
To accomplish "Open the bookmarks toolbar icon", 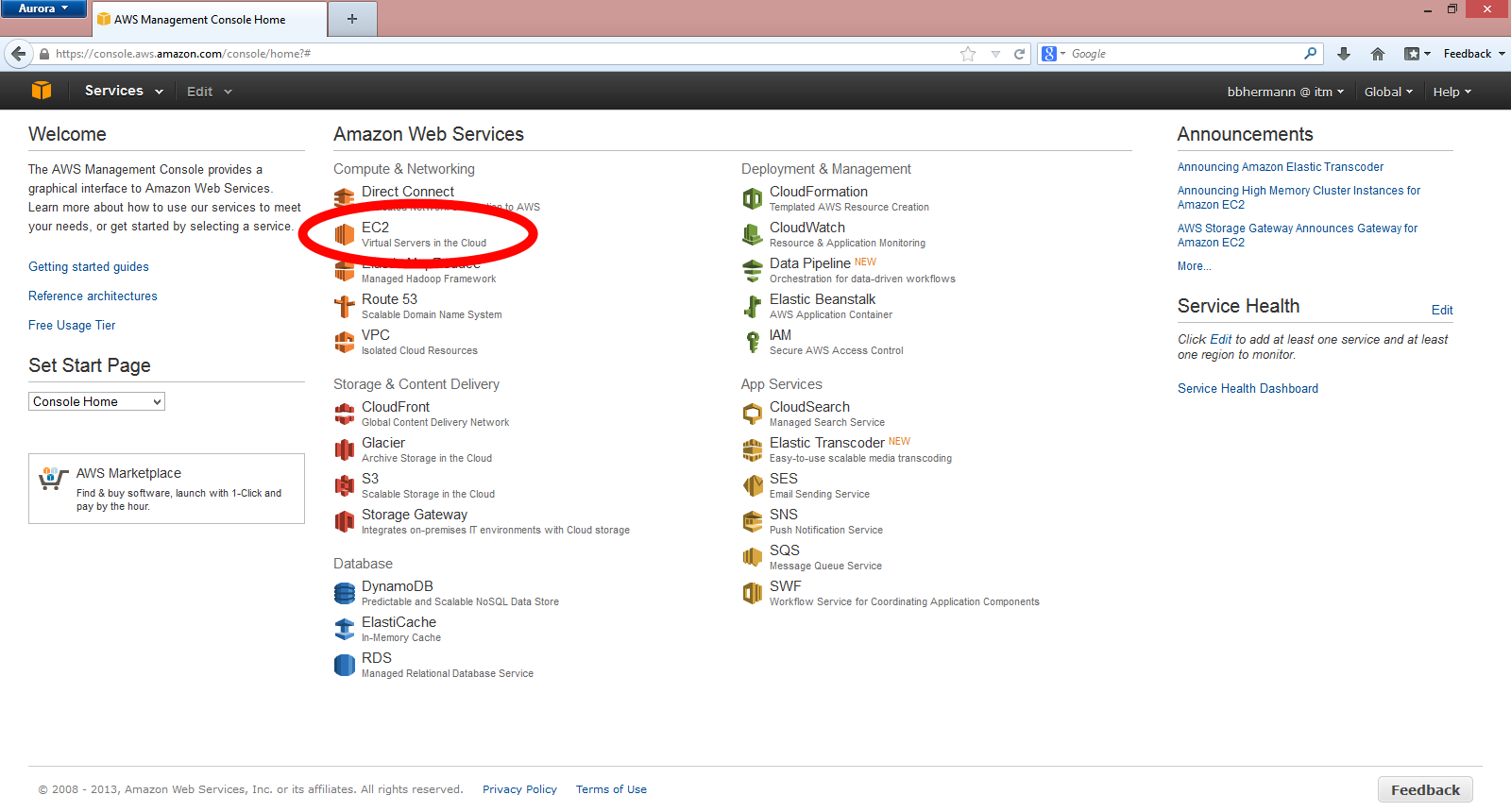I will (1418, 54).
